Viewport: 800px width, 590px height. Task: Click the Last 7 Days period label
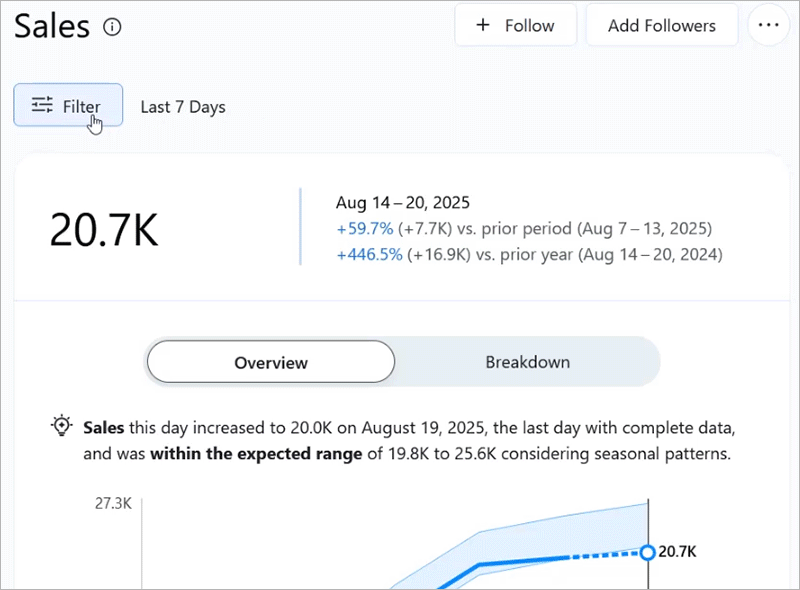(x=183, y=107)
